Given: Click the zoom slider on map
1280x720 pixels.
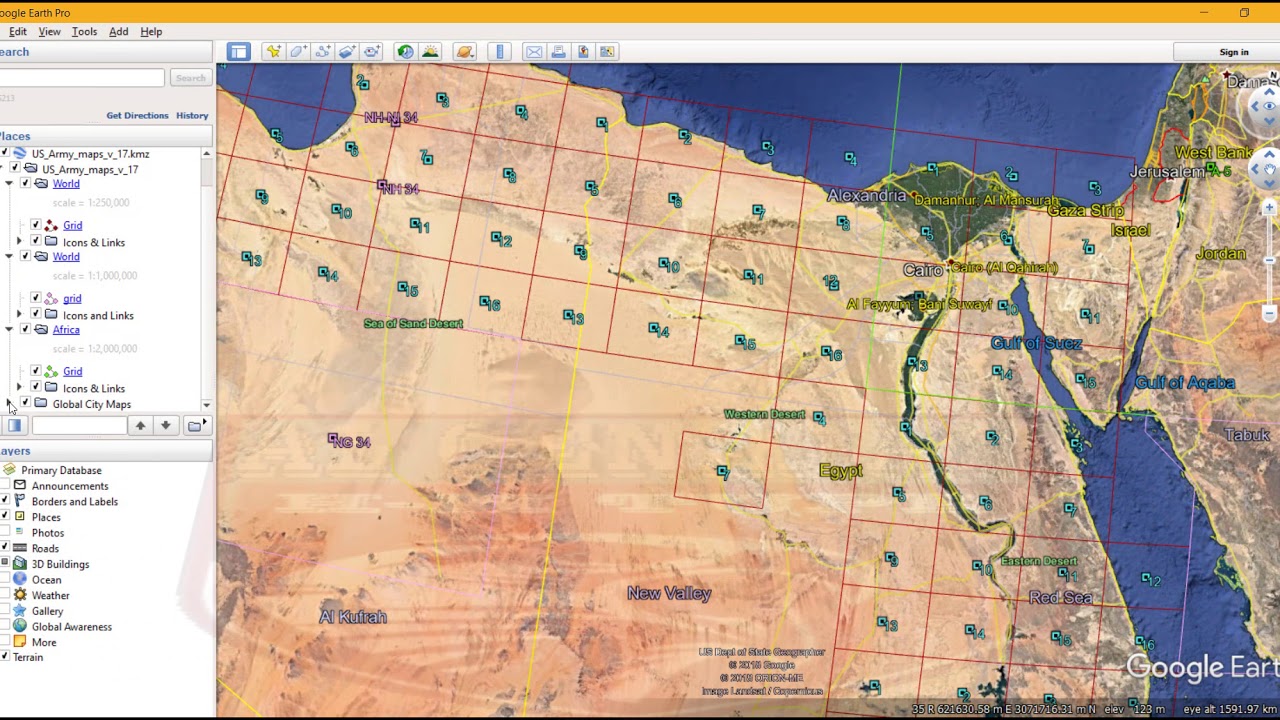Looking at the screenshot, I should [1269, 260].
